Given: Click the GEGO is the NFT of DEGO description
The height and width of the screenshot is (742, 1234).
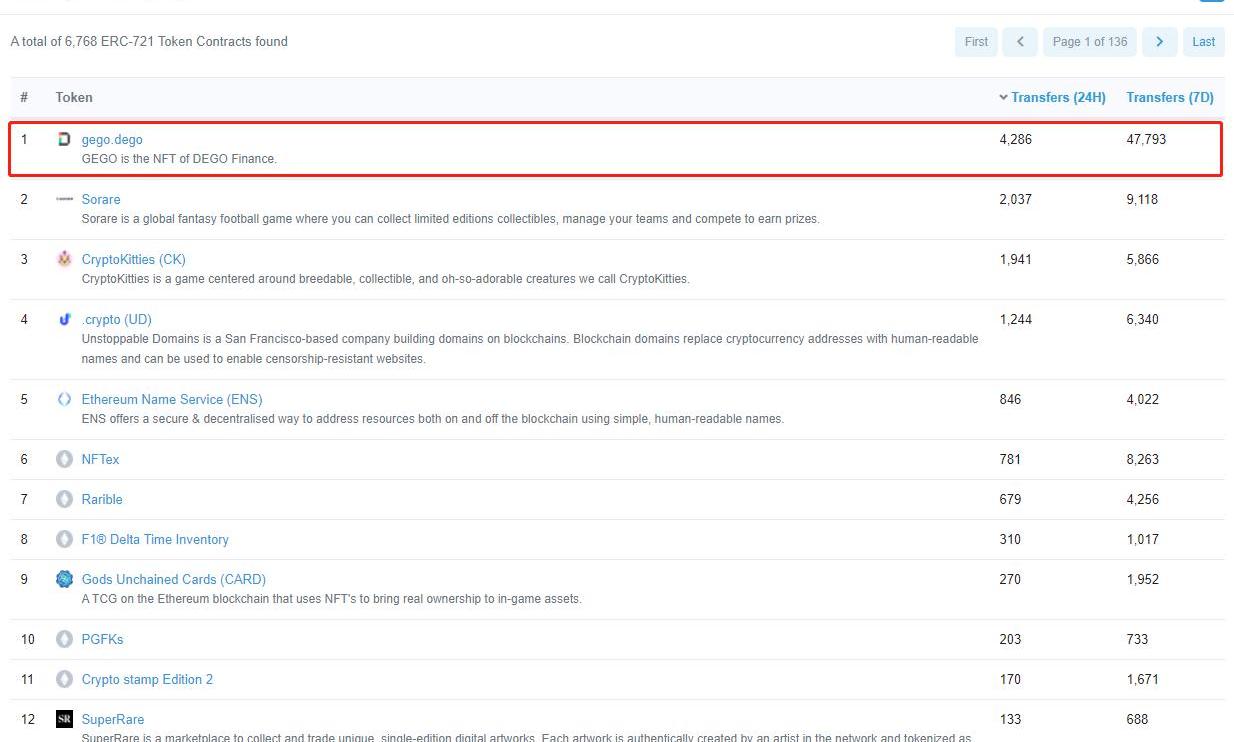Looking at the screenshot, I should click(x=179, y=159).
